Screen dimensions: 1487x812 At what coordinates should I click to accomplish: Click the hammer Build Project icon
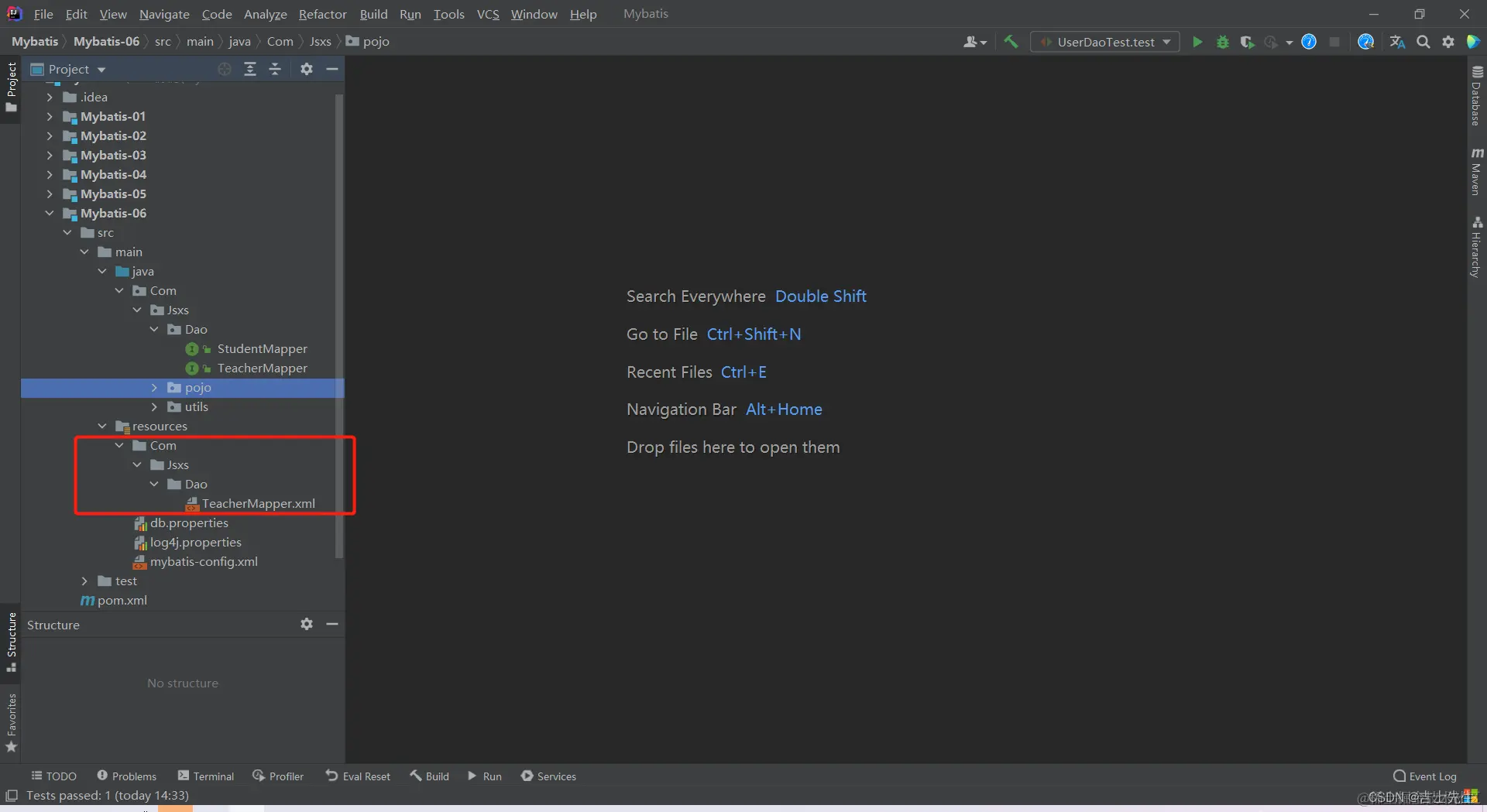pos(1011,42)
